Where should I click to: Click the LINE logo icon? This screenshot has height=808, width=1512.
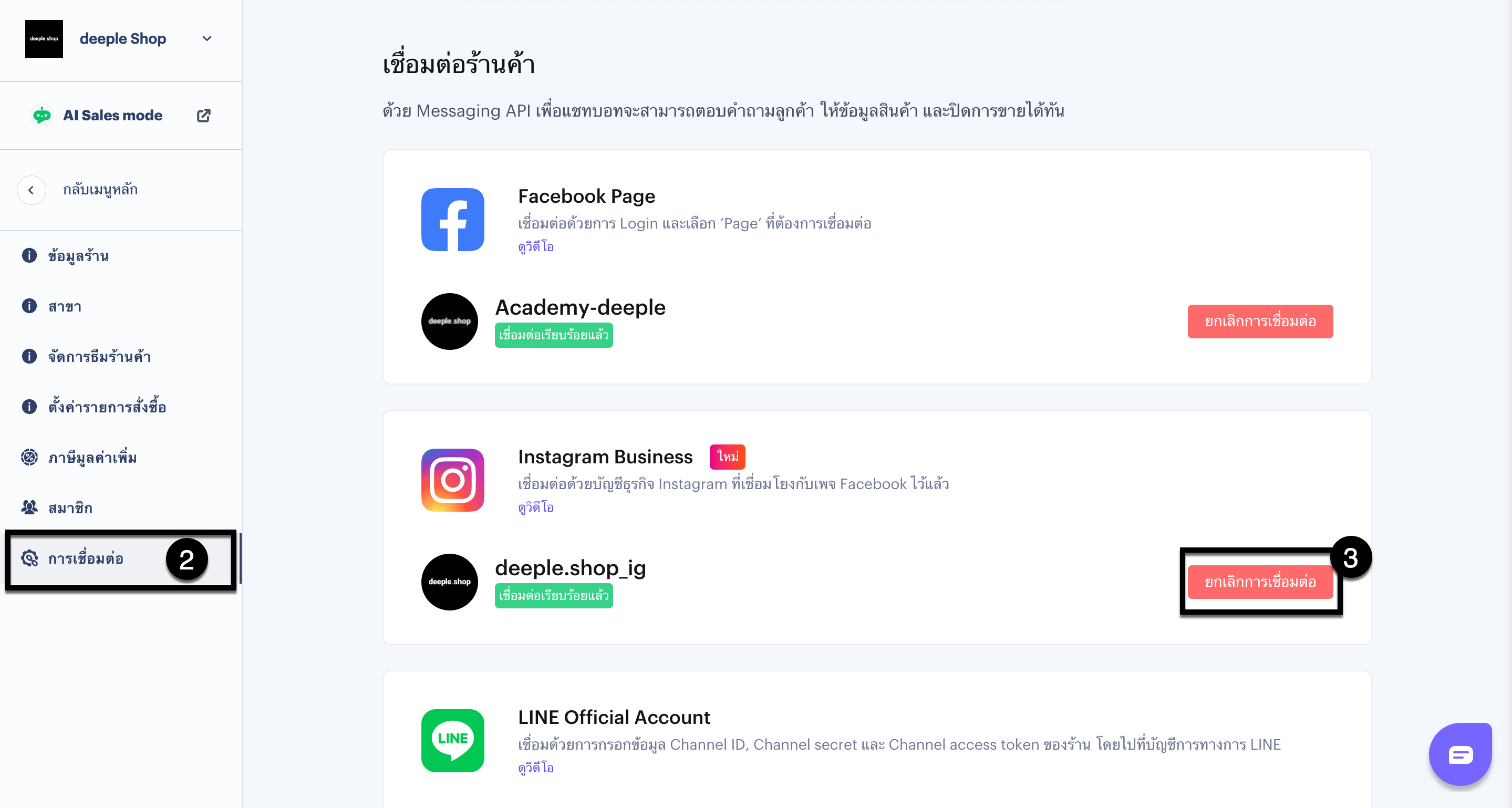click(452, 741)
